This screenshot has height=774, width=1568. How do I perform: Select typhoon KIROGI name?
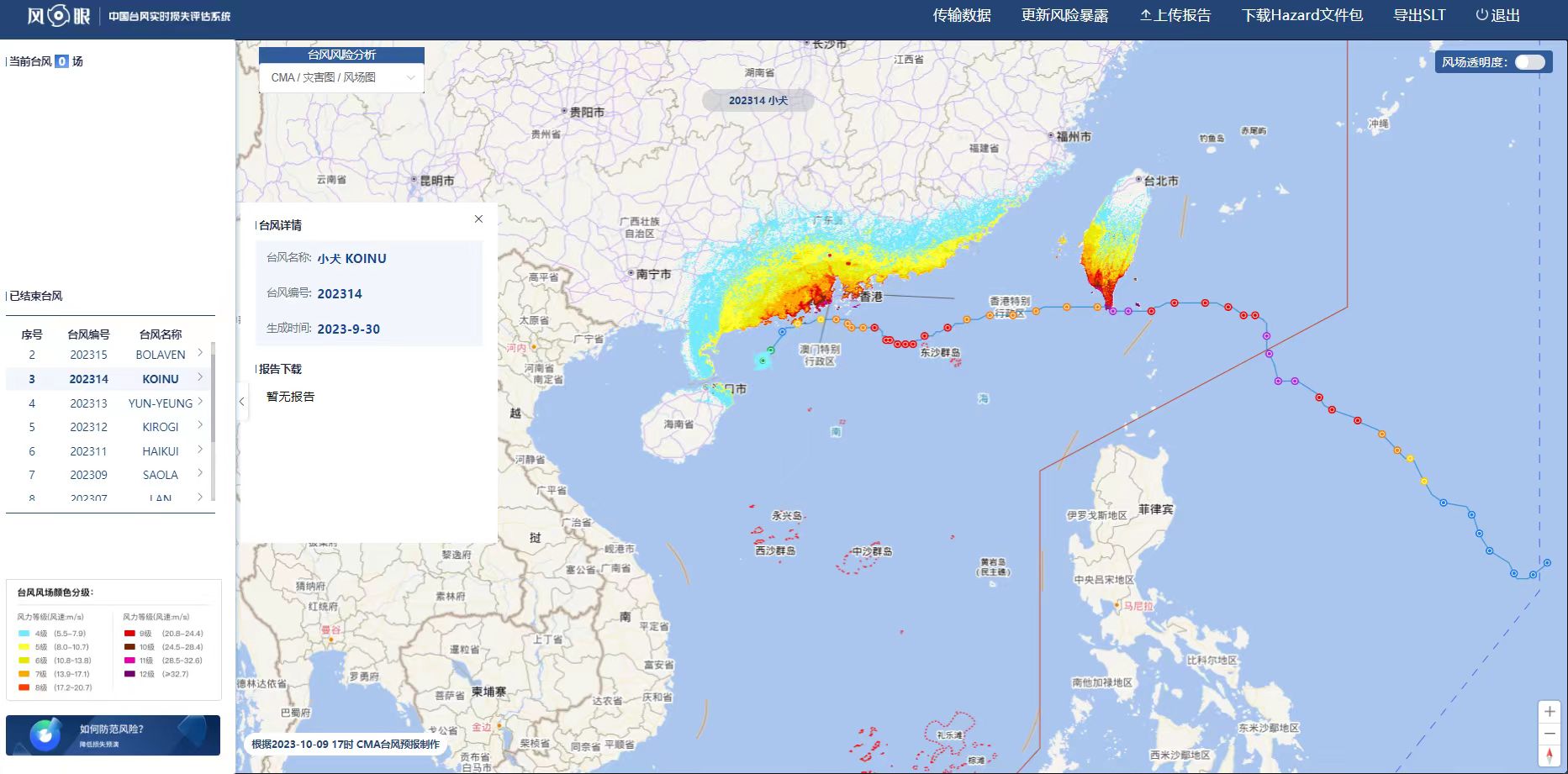pos(161,427)
